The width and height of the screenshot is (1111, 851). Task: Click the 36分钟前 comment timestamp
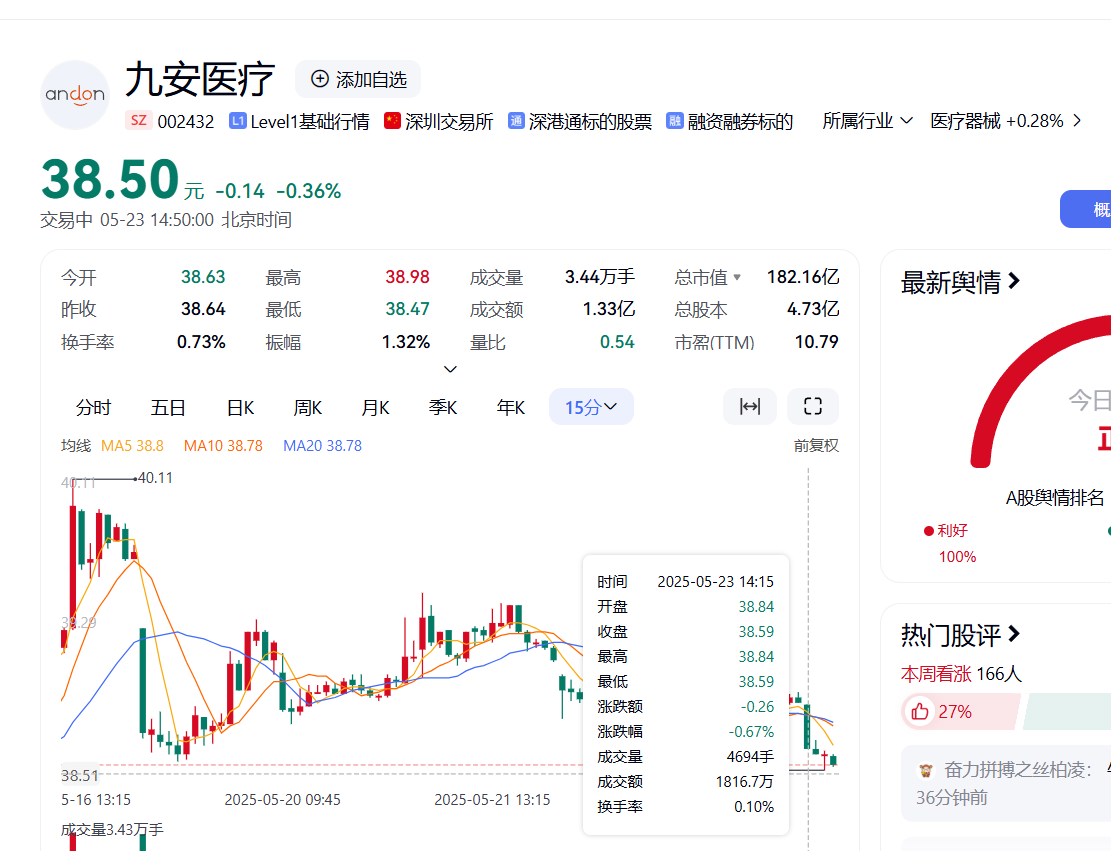coord(952,798)
